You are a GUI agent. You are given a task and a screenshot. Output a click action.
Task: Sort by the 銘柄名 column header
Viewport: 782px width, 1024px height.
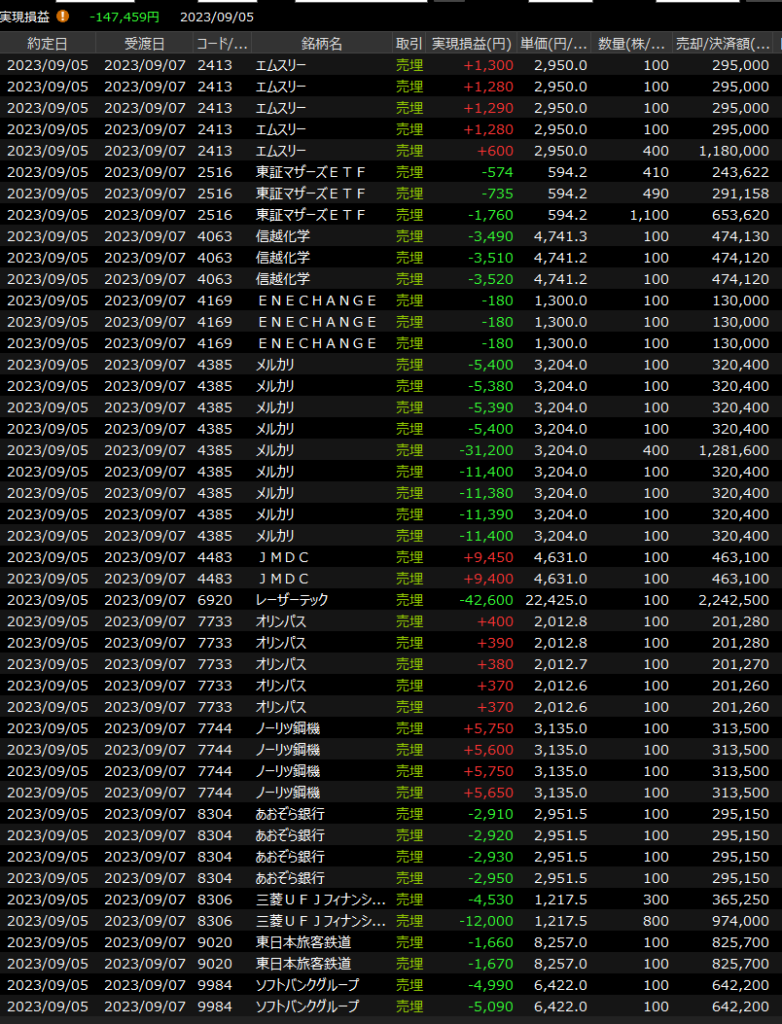(x=321, y=43)
